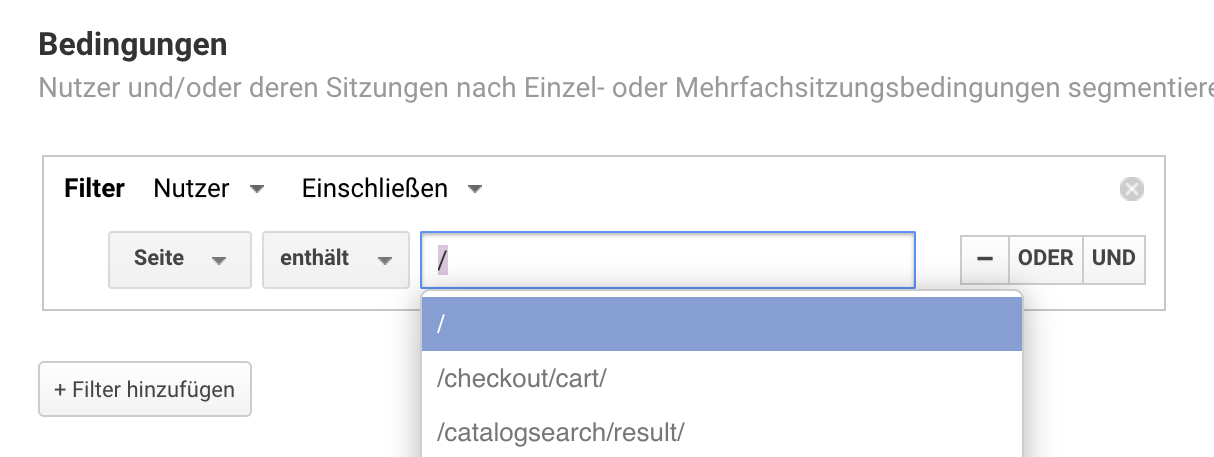This screenshot has height=457, width=1214.
Task: Click the Bedingungen heading
Action: [x=133, y=45]
